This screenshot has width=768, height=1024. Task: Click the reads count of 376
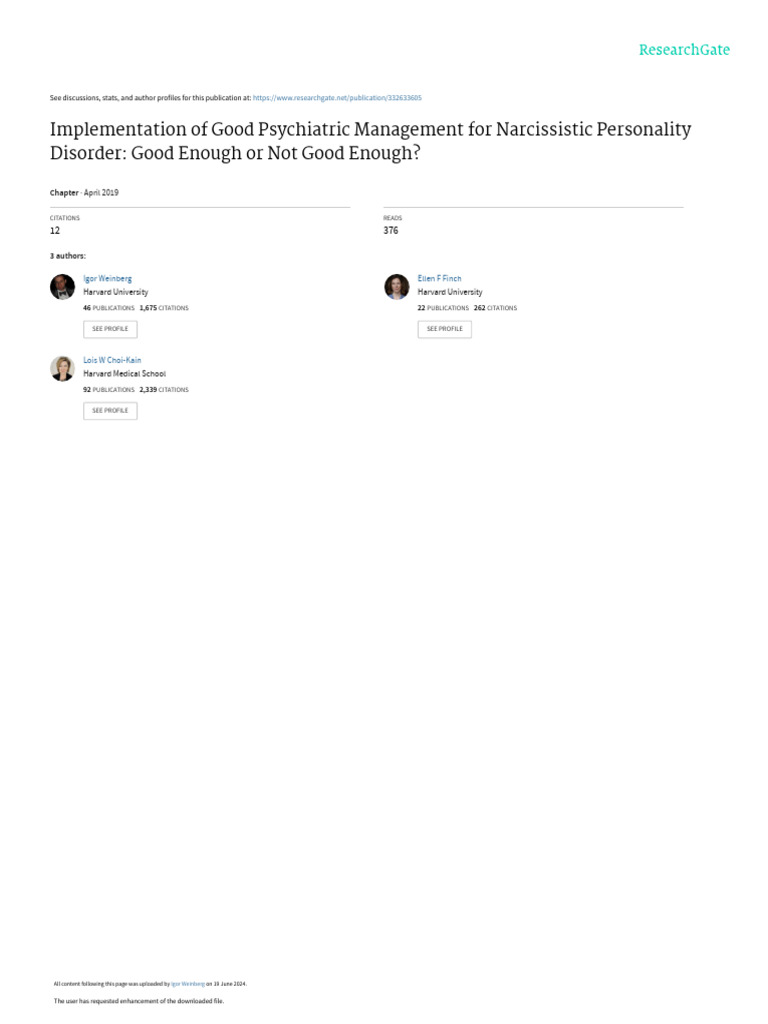point(391,231)
